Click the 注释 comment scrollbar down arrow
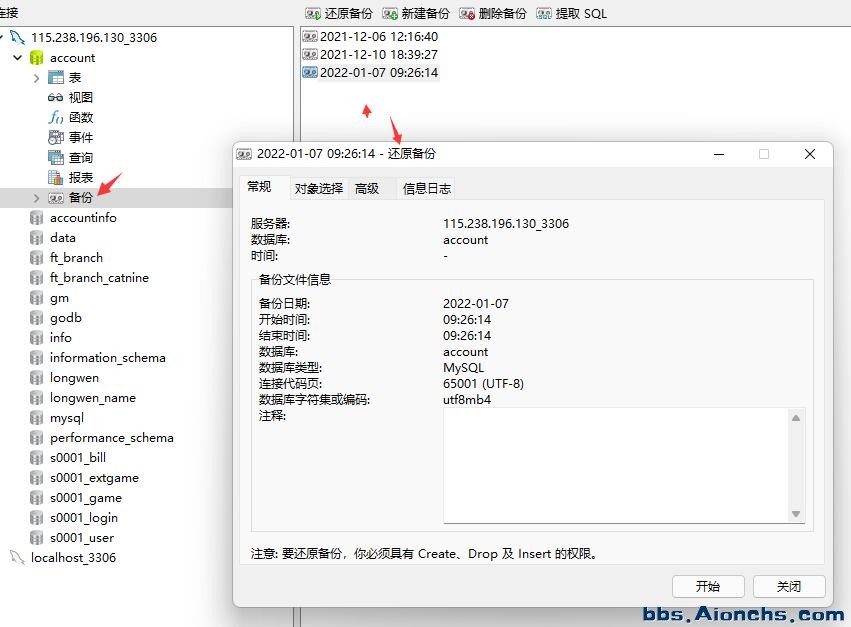This screenshot has height=627, width=851. [x=796, y=514]
